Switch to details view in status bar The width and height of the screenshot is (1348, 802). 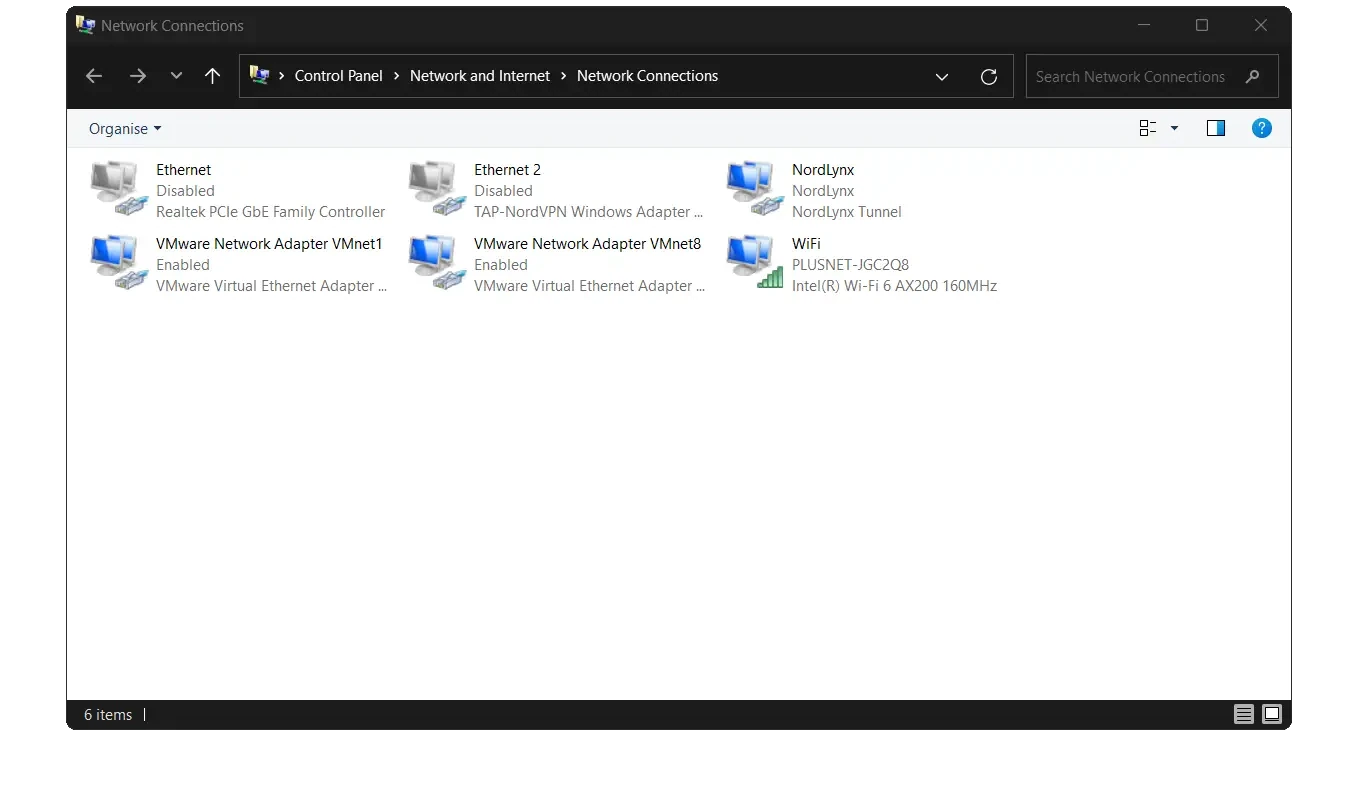(1244, 714)
